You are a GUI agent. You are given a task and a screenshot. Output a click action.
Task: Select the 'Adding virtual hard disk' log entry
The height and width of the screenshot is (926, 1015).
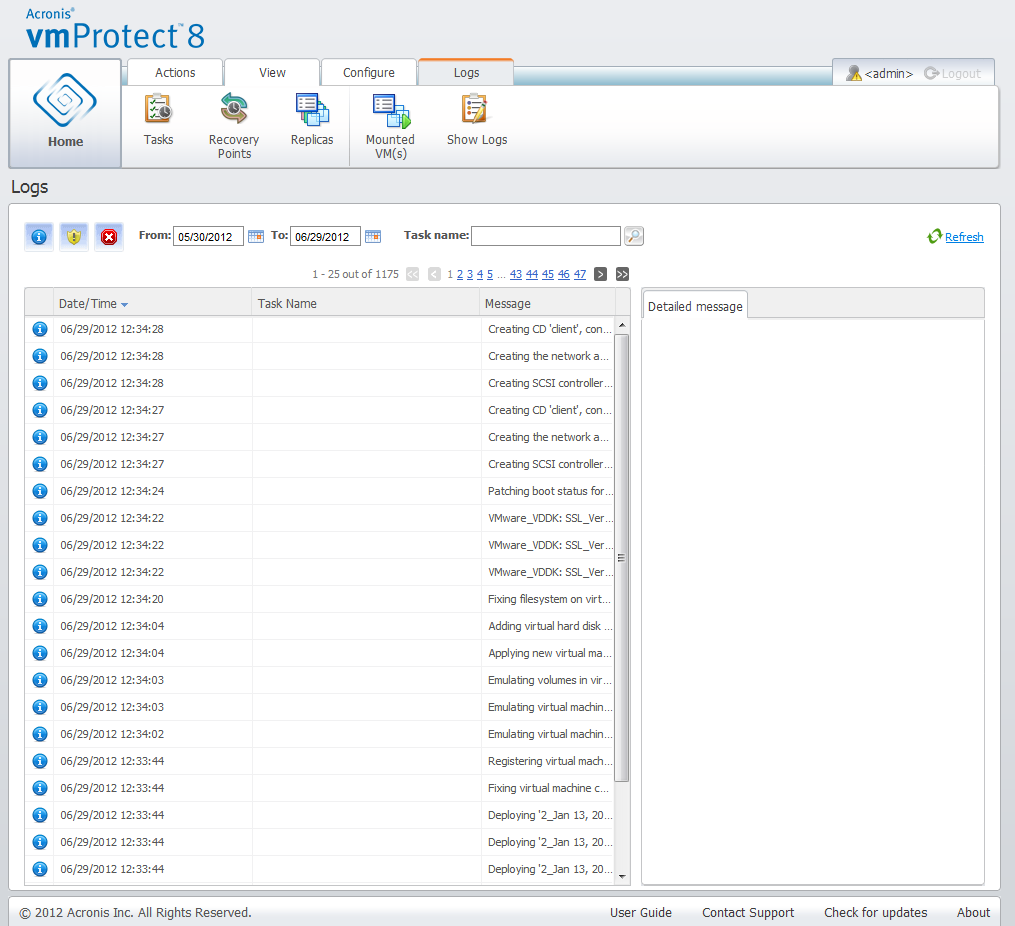tap(320, 626)
